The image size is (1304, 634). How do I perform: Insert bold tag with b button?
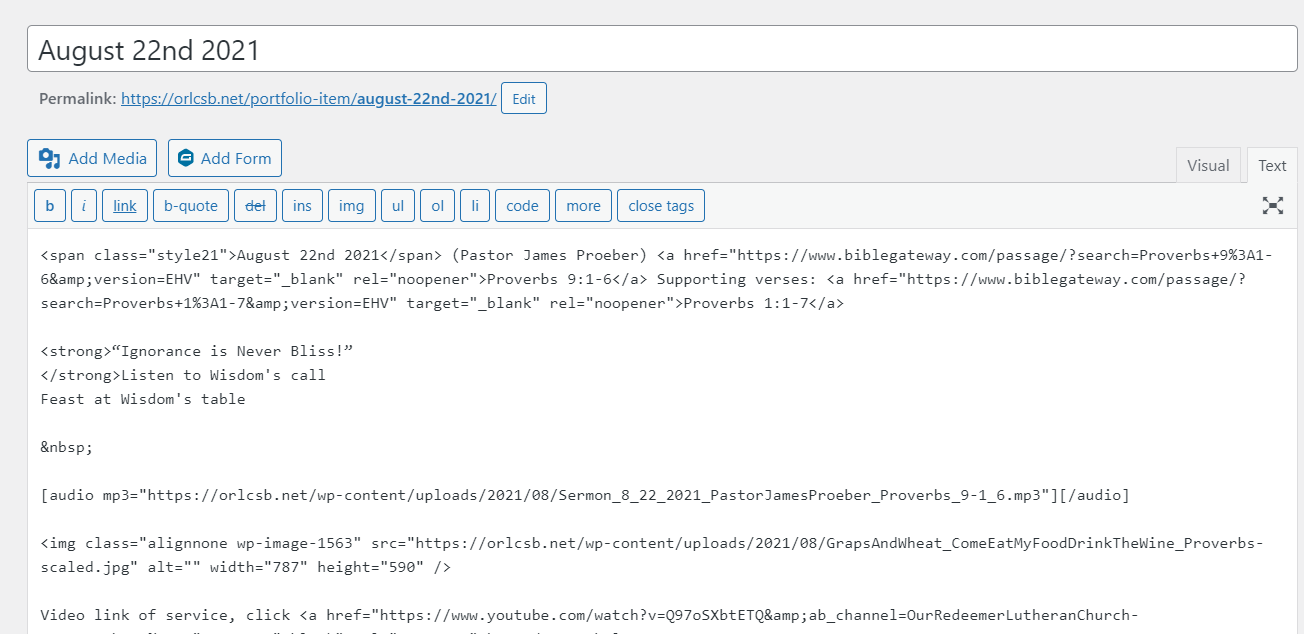[50, 206]
